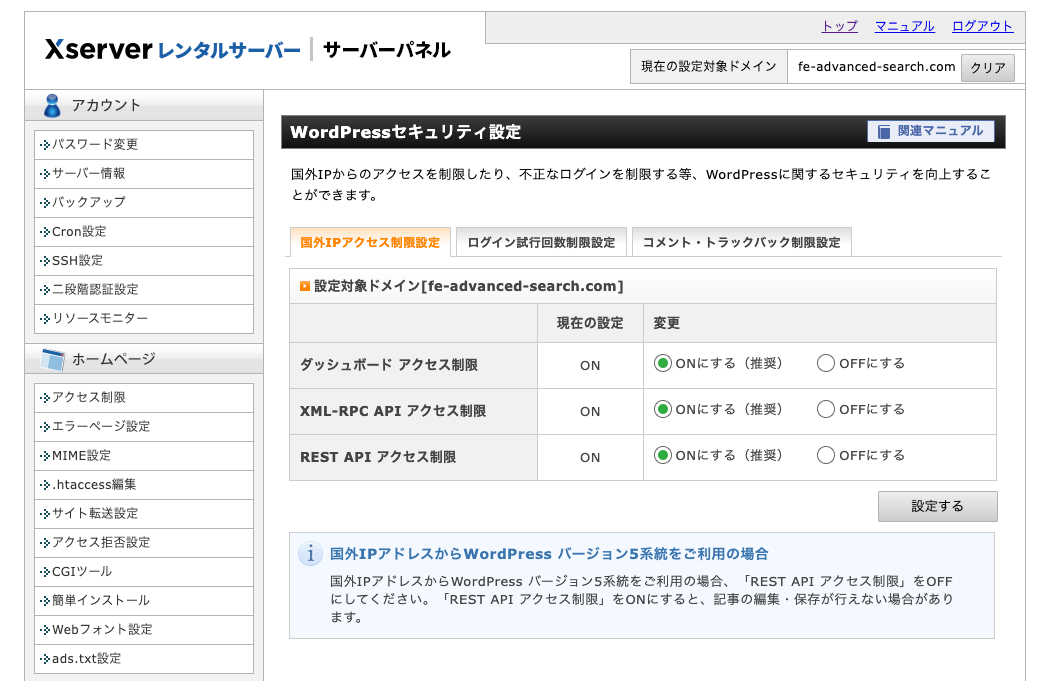This screenshot has height=681, width=1054.
Task: Click the サーバーパネル title text
Action: point(387,50)
